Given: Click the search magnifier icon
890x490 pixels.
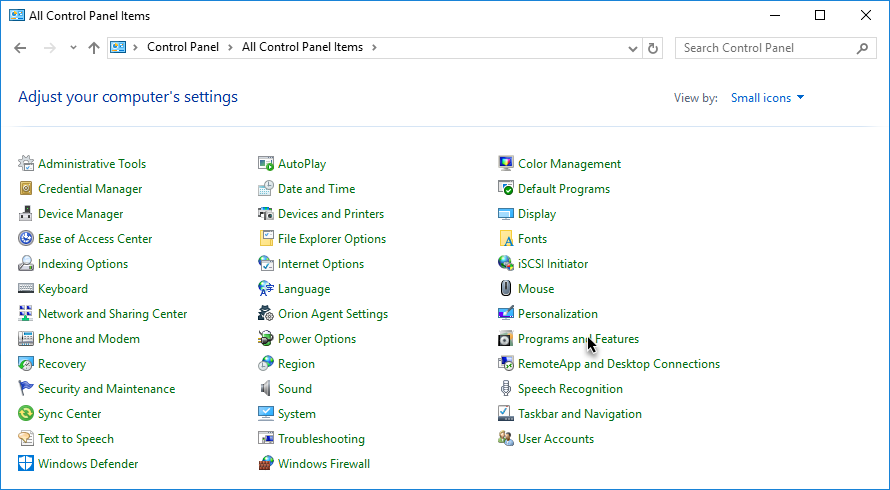Looking at the screenshot, I should coord(862,48).
